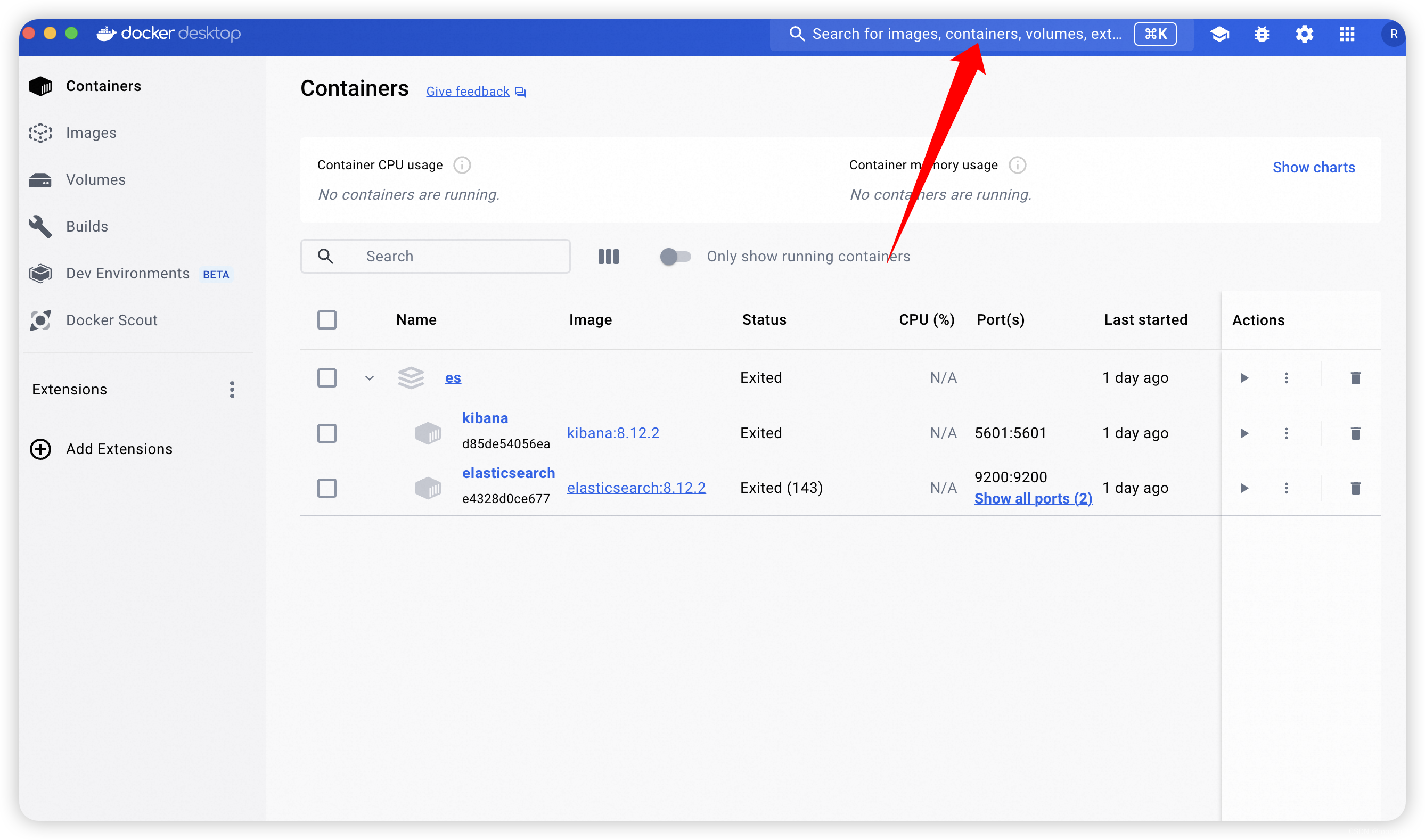Viewport: 1425px width, 840px height.
Task: Open more actions menu for elasticsearch
Action: (1287, 489)
